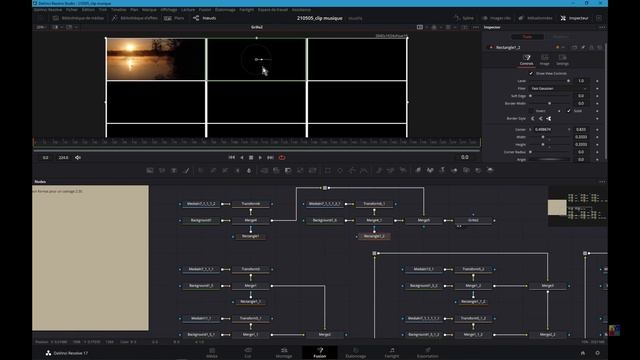Add a Merge node from the toolbar

[264, 170]
